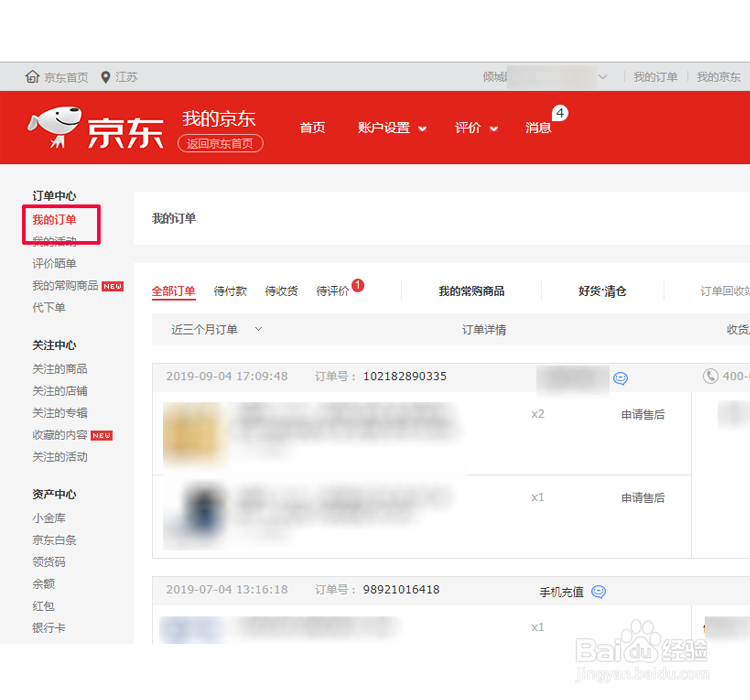Open 代下单 in the sidebar
750x700 pixels.
pos(48,308)
